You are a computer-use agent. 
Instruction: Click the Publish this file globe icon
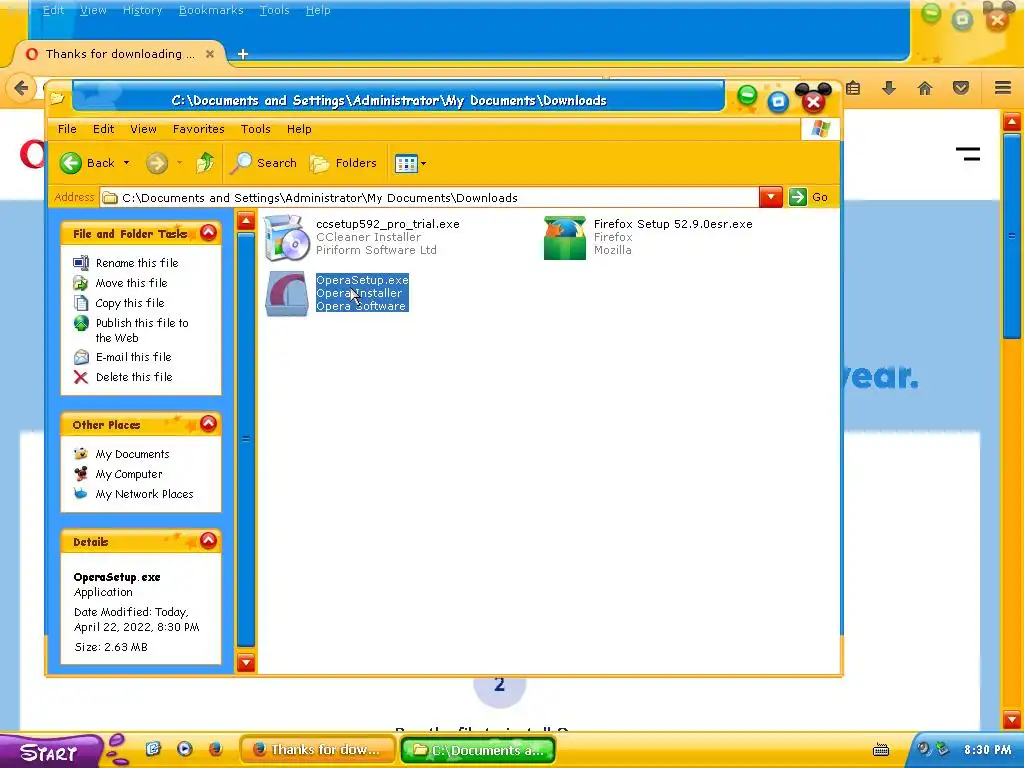(x=81, y=323)
